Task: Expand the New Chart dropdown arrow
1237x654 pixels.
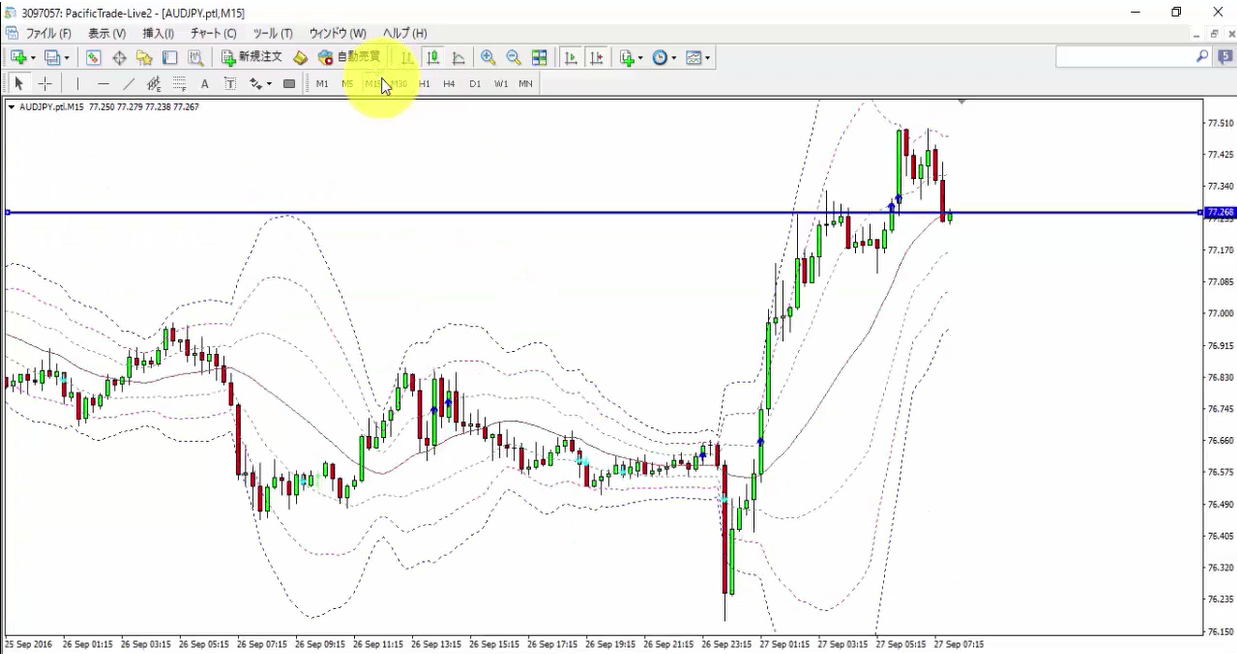Action: pyautogui.click(x=34, y=58)
